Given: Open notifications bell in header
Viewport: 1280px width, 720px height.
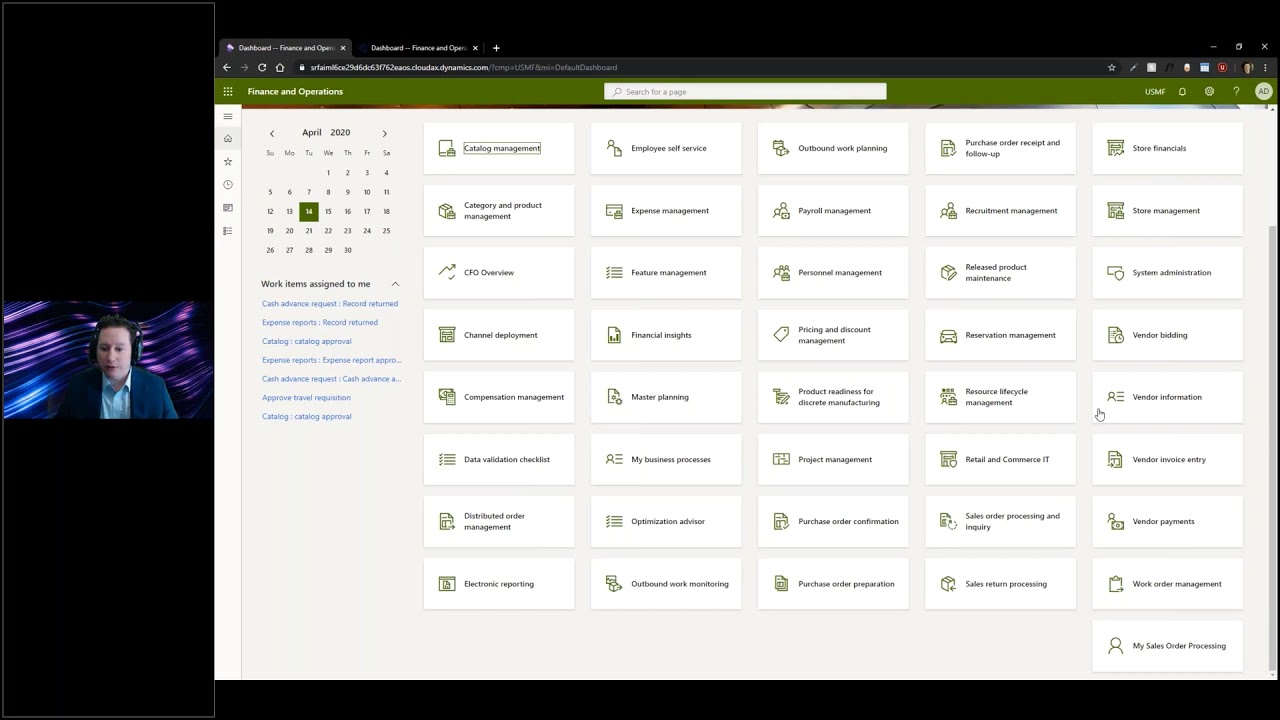Looking at the screenshot, I should [x=1182, y=91].
